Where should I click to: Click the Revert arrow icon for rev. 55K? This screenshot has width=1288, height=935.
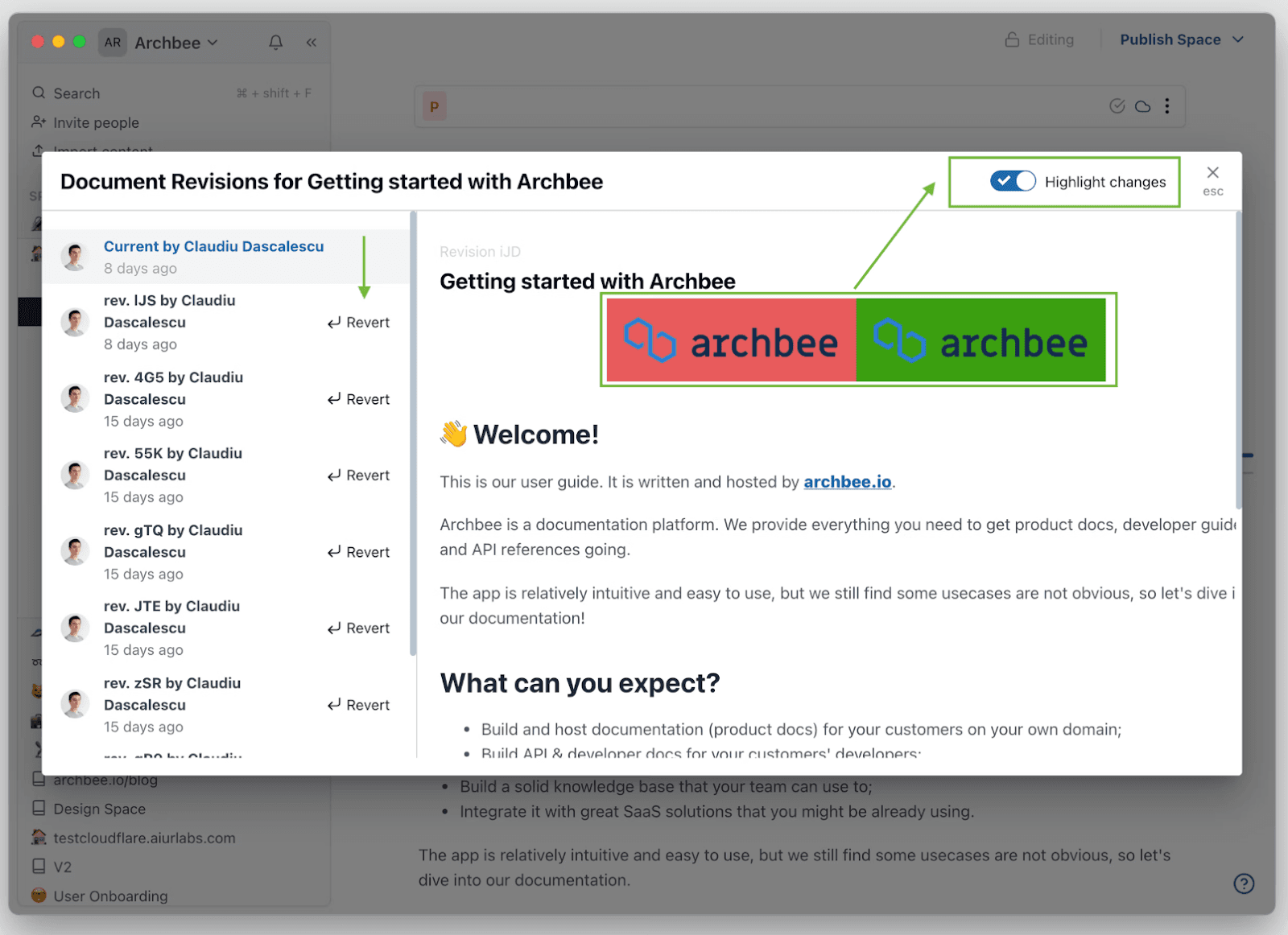pos(334,476)
